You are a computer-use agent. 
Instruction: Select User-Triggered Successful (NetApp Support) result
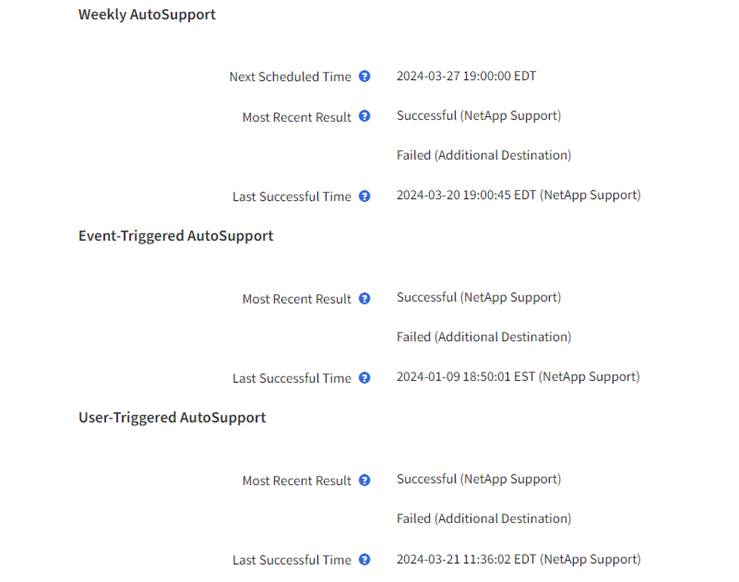point(478,479)
